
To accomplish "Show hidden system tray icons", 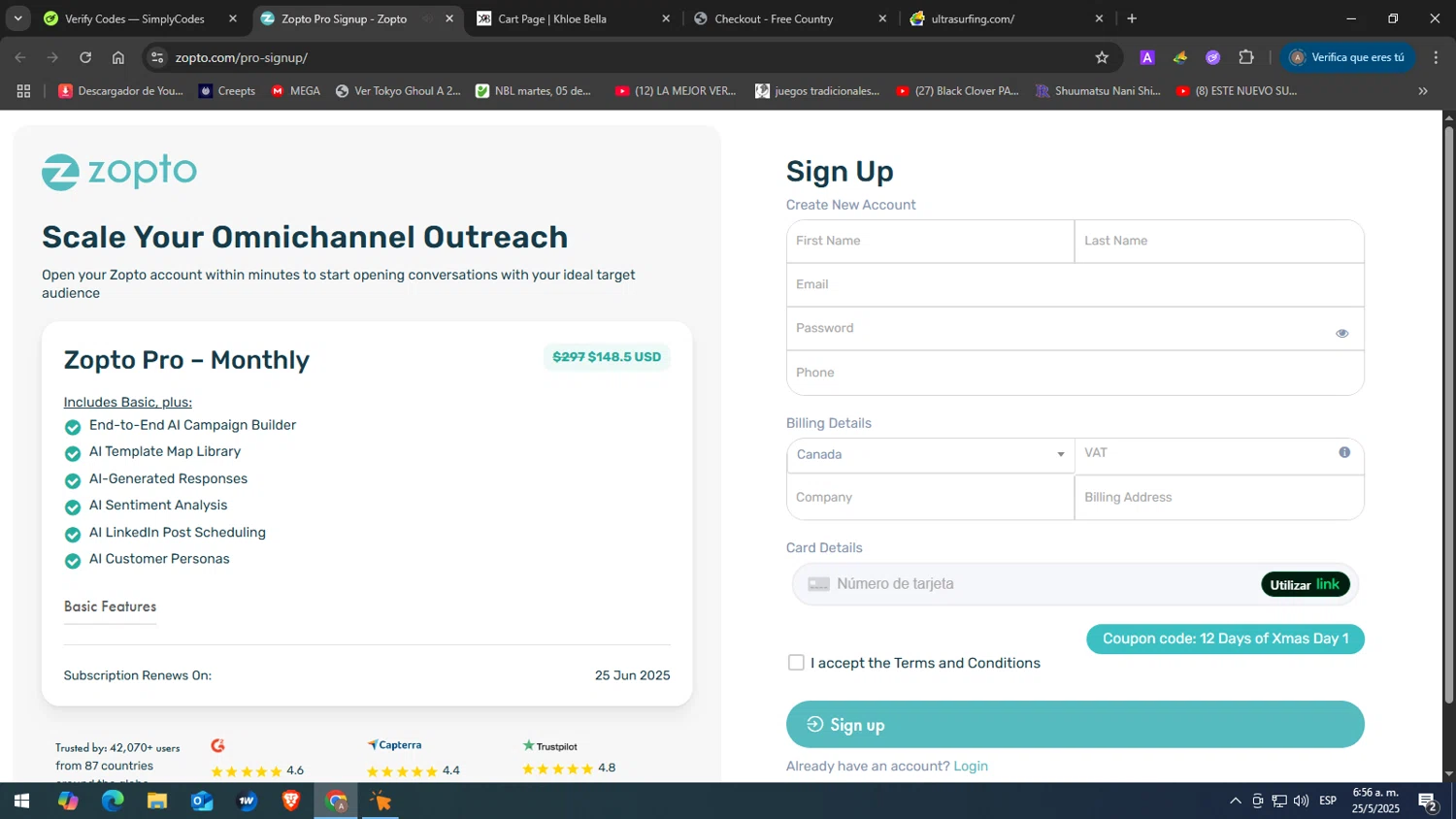I will click(1235, 801).
